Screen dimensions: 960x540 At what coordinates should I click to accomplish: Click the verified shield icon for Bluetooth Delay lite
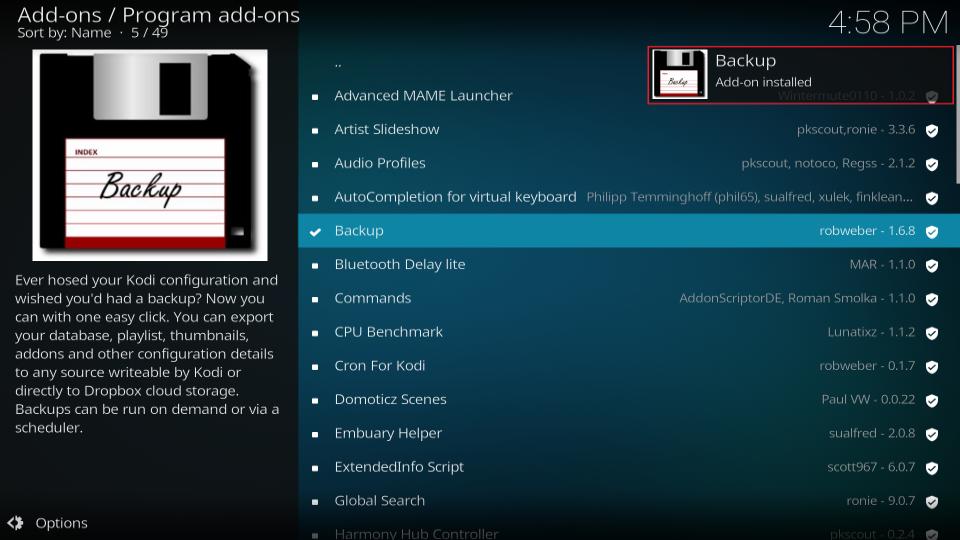[932, 265]
